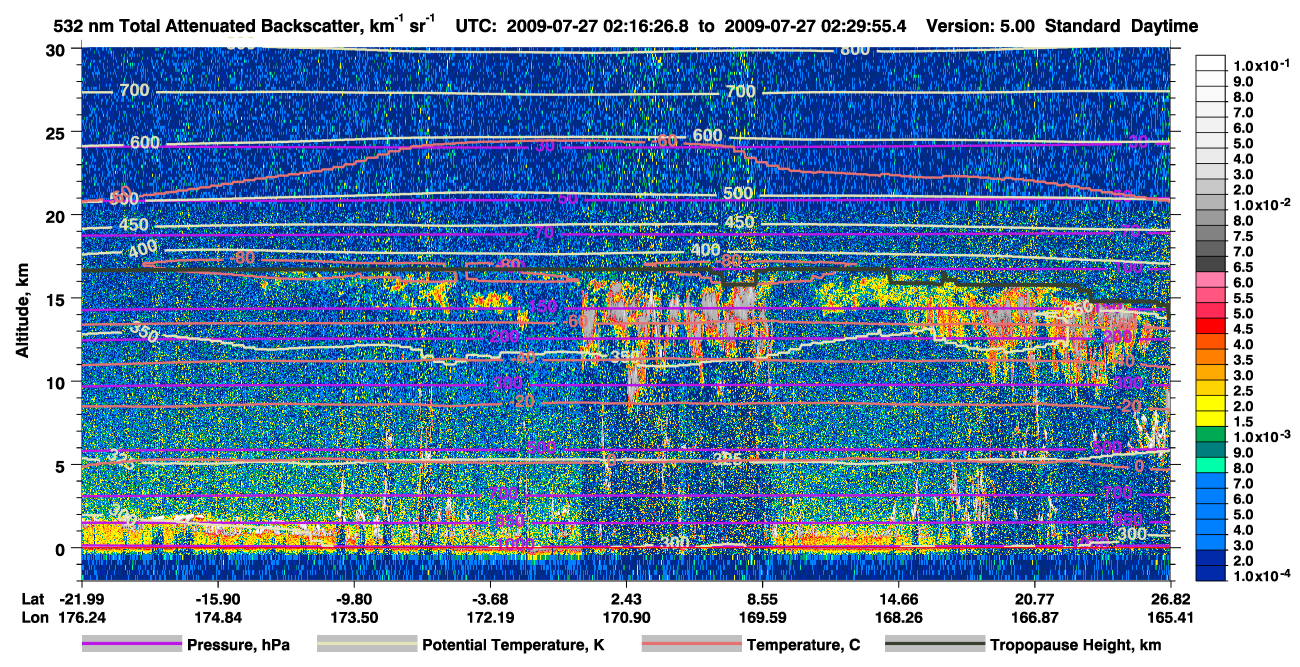Click the 'Altitude, km' vertical axis label
This screenshot has width=1300, height=667.
[x=22, y=313]
